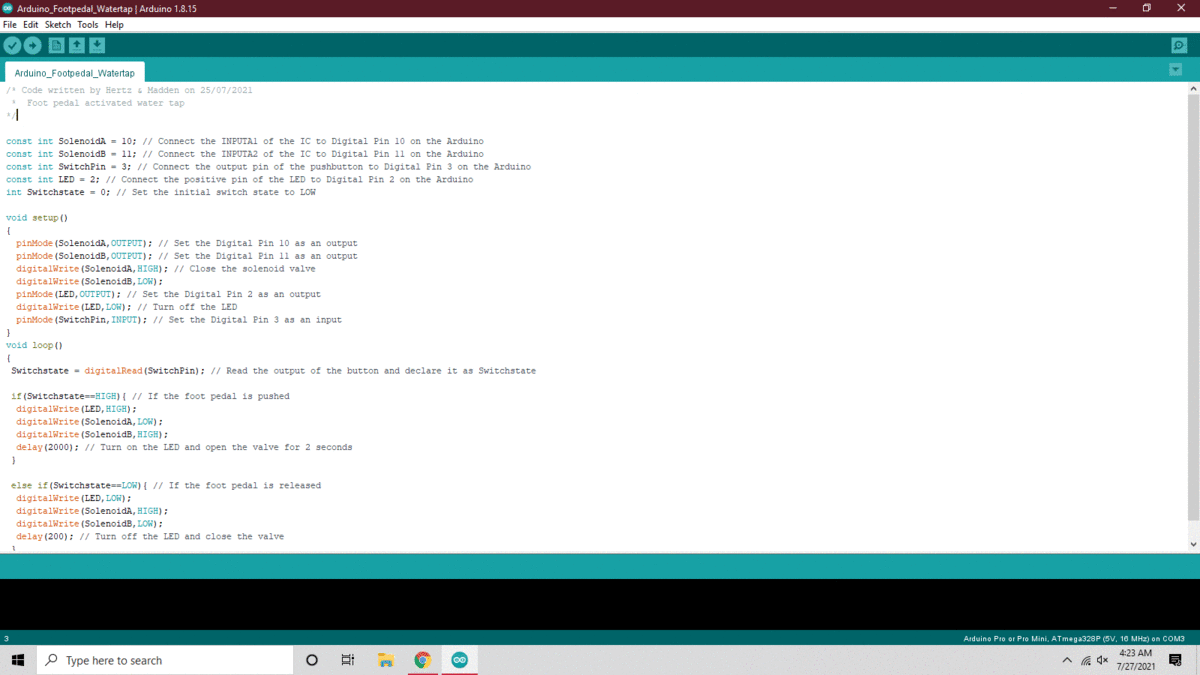Viewport: 1200px width, 675px height.
Task: Click the 'pinMode(LED,OUTPUT)' line
Action: tap(168, 295)
